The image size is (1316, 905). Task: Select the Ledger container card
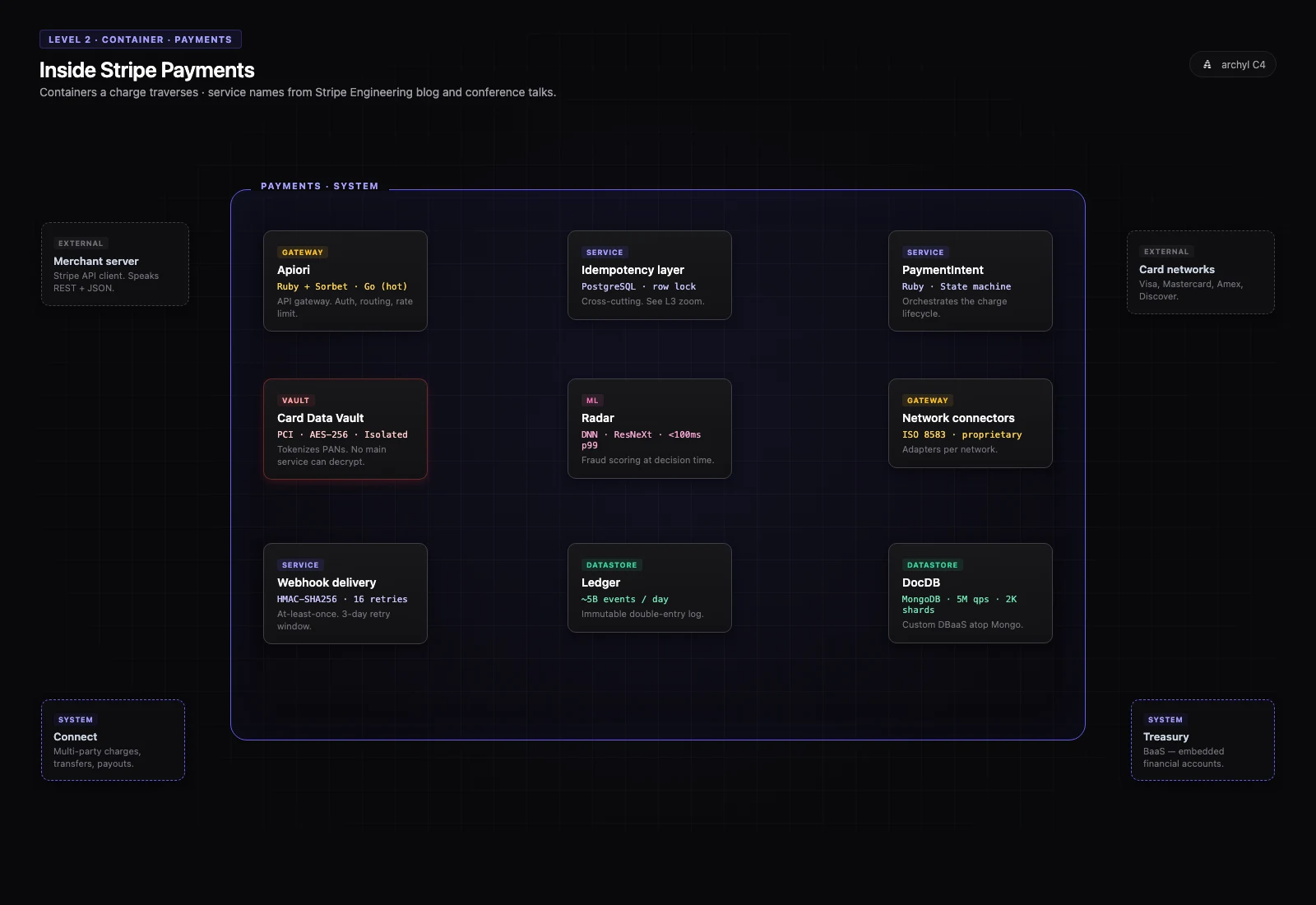tap(650, 587)
